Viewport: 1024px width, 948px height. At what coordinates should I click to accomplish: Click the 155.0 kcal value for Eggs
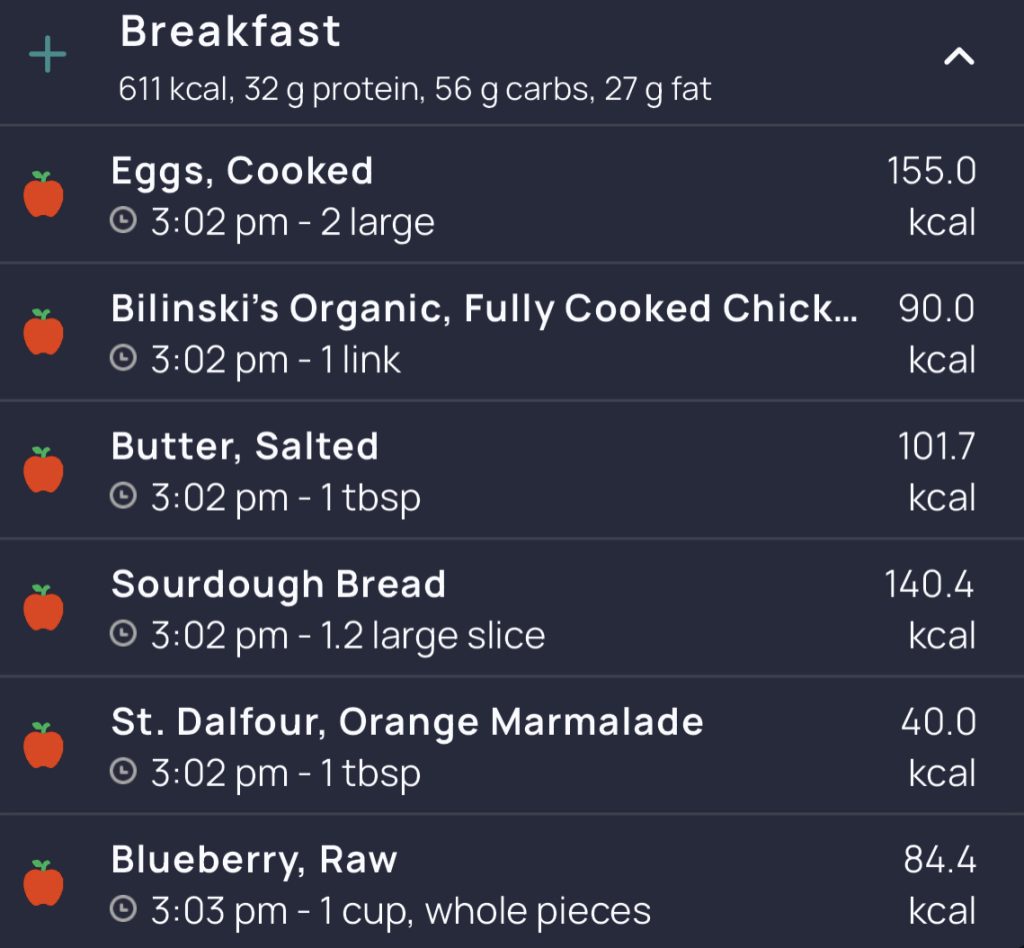(931, 171)
